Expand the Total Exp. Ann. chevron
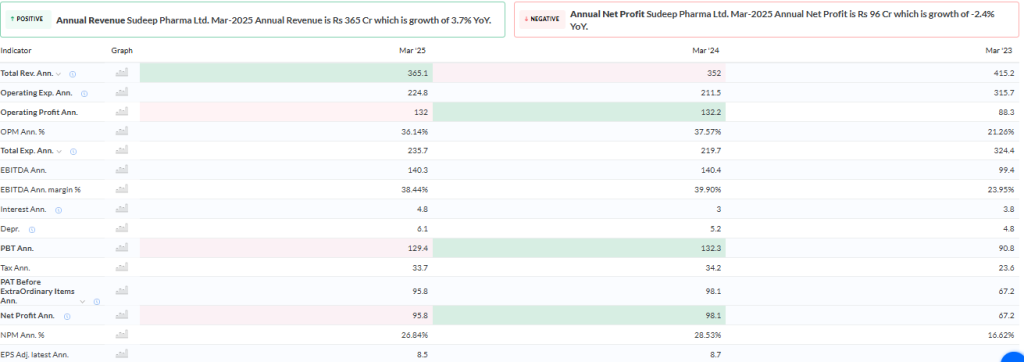Image resolution: width=1024 pixels, height=362 pixels. 60,152
